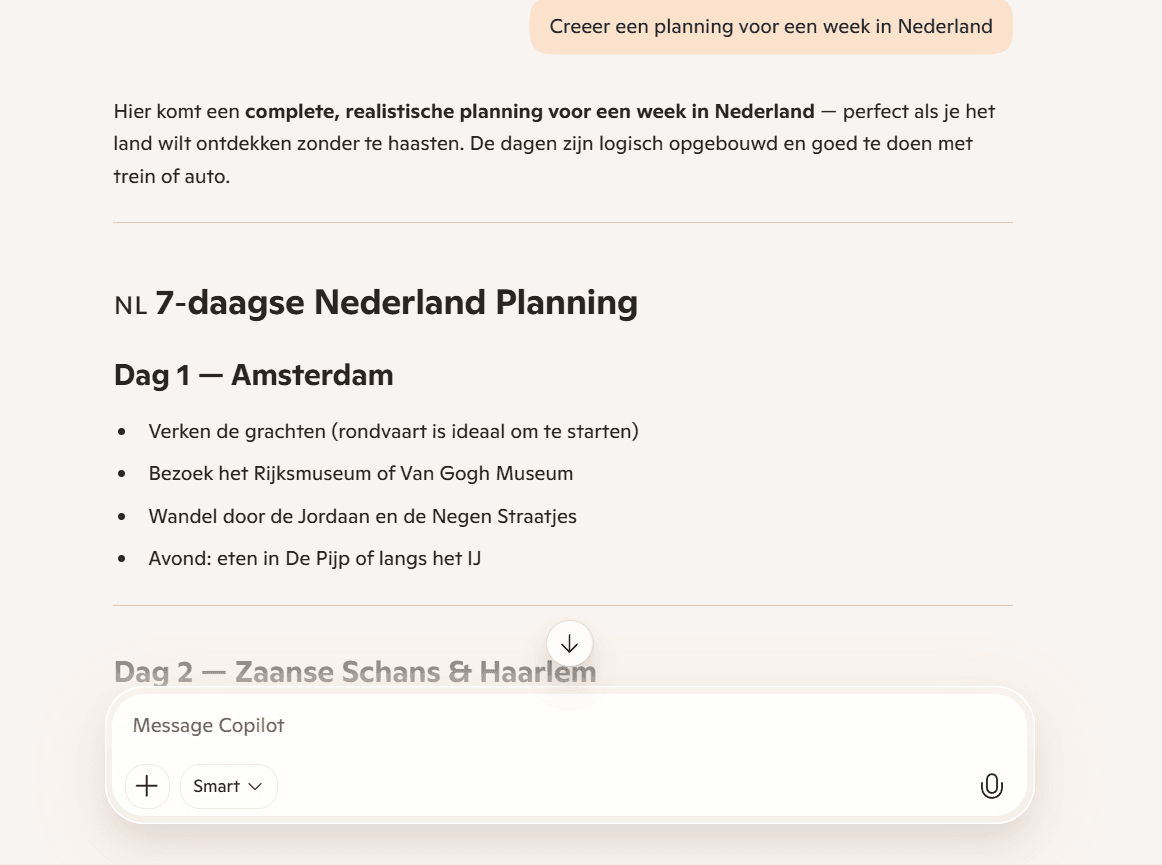Click the heading 7-daagse Nederland Planning
The image size is (1162, 865).
[397, 302]
